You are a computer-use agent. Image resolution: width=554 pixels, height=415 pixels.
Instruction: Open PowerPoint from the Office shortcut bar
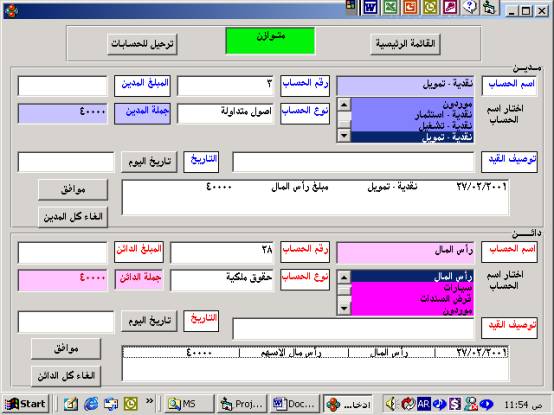410,7
